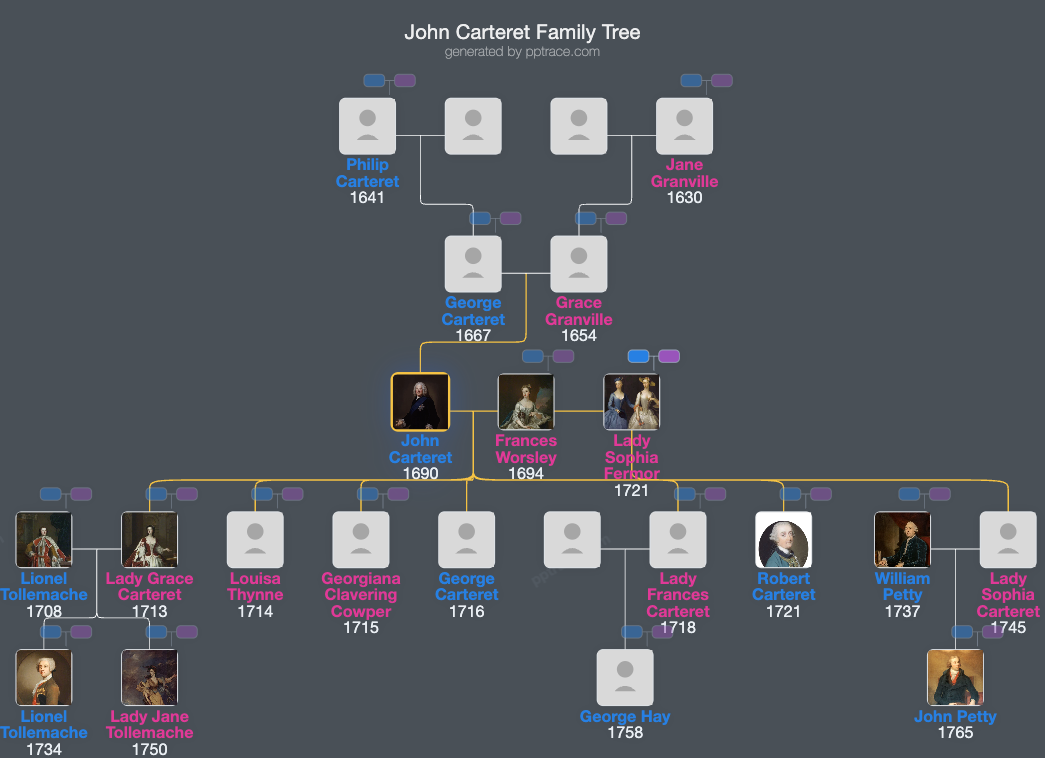Click Lady Sophia Carteret 1745's avatar icon
The height and width of the screenshot is (758, 1045).
pos(1008,539)
